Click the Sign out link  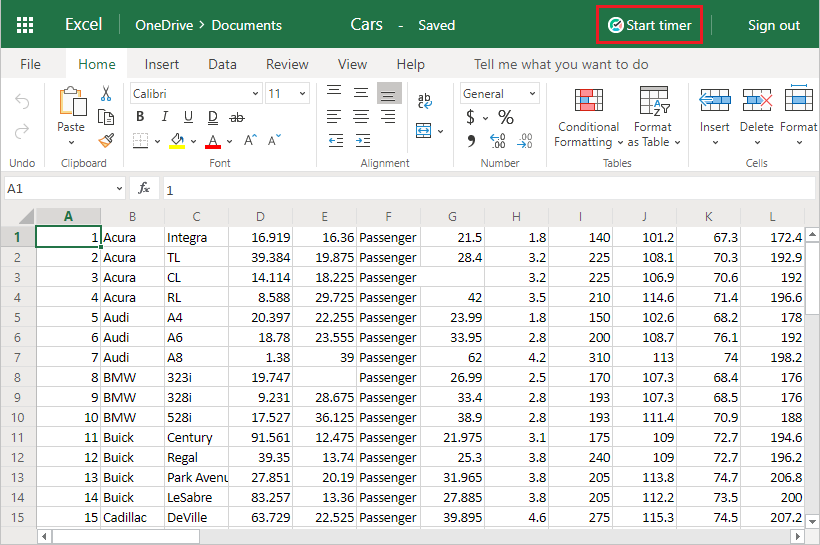(773, 25)
